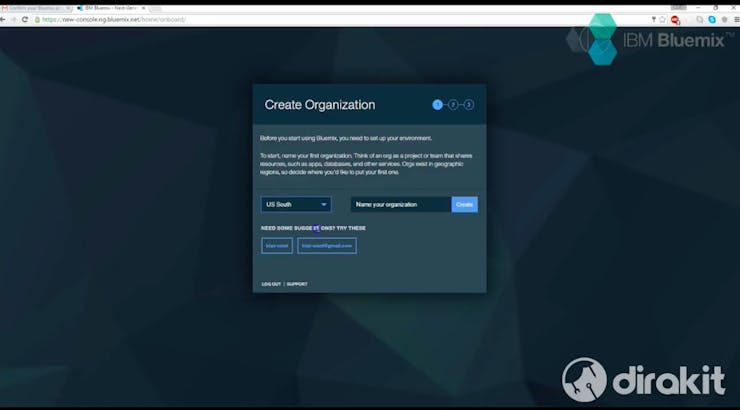Click the Skype extension icon

[712, 19]
